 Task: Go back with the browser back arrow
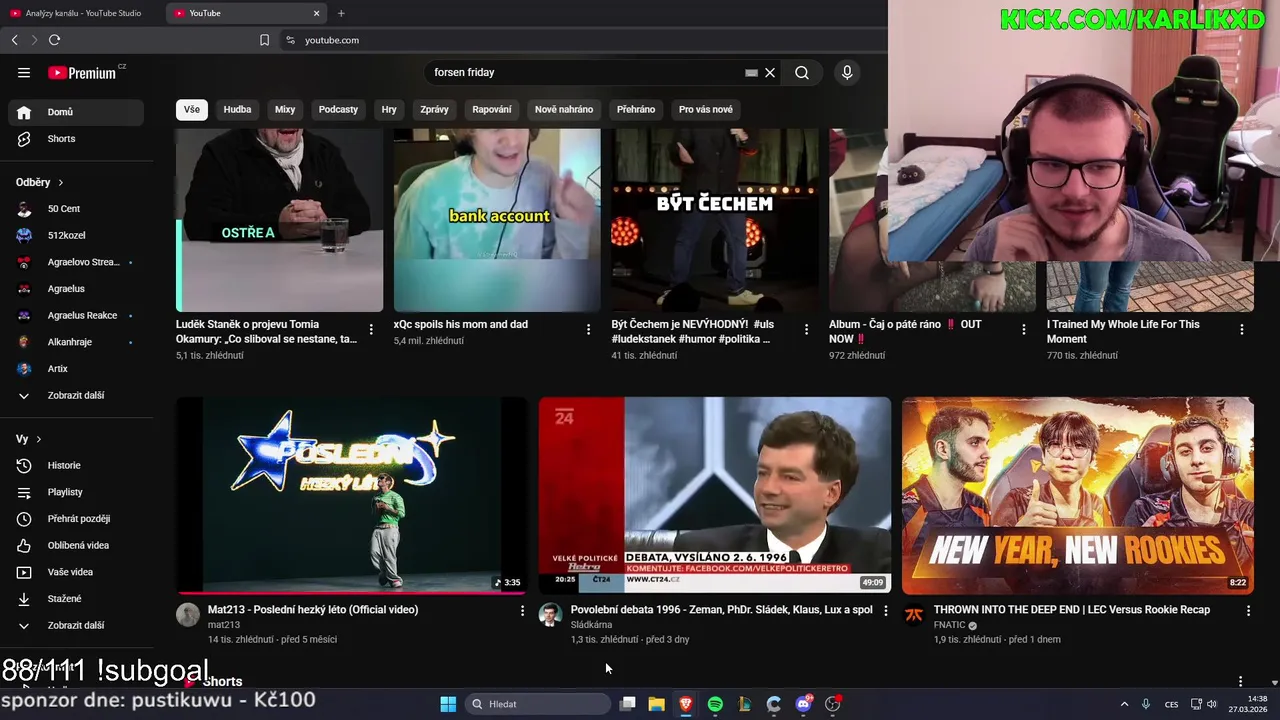15,40
